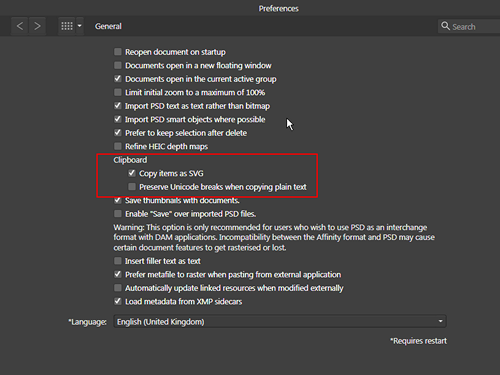Toggle Import PSD smart objects where possible
The height and width of the screenshot is (375, 500).
(x=118, y=119)
